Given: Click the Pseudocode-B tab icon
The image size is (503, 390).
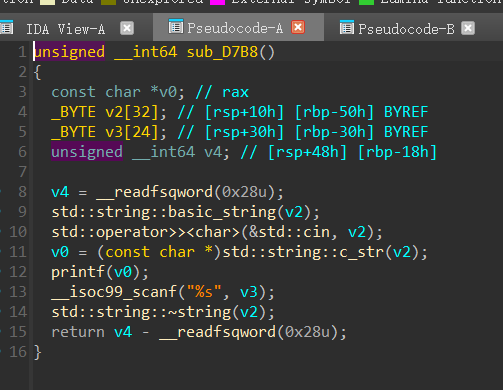Looking at the screenshot, I should point(347,27).
